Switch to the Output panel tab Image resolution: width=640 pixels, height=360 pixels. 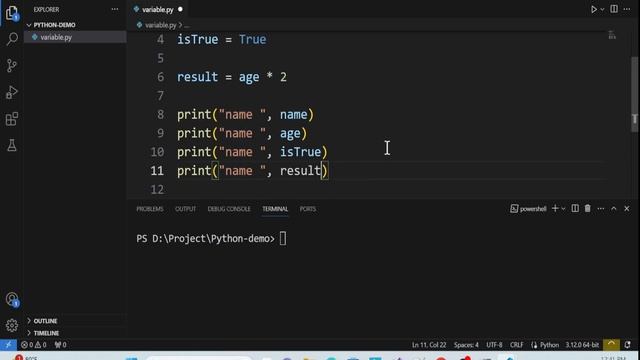point(185,209)
